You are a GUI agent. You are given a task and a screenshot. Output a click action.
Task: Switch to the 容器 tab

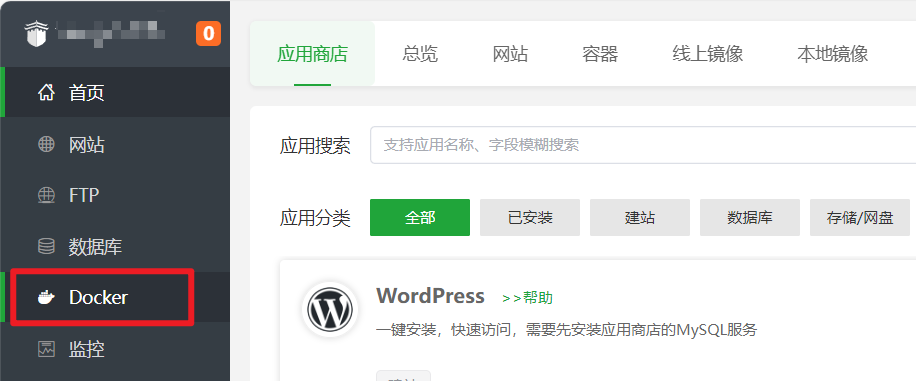coord(600,54)
